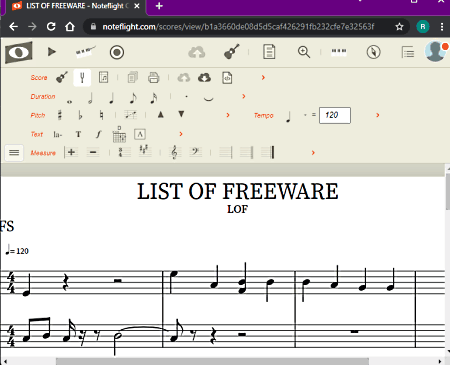This screenshot has width=450, height=365.
Task: Click the horizontal scrollbar thumb
Action: coord(212,361)
